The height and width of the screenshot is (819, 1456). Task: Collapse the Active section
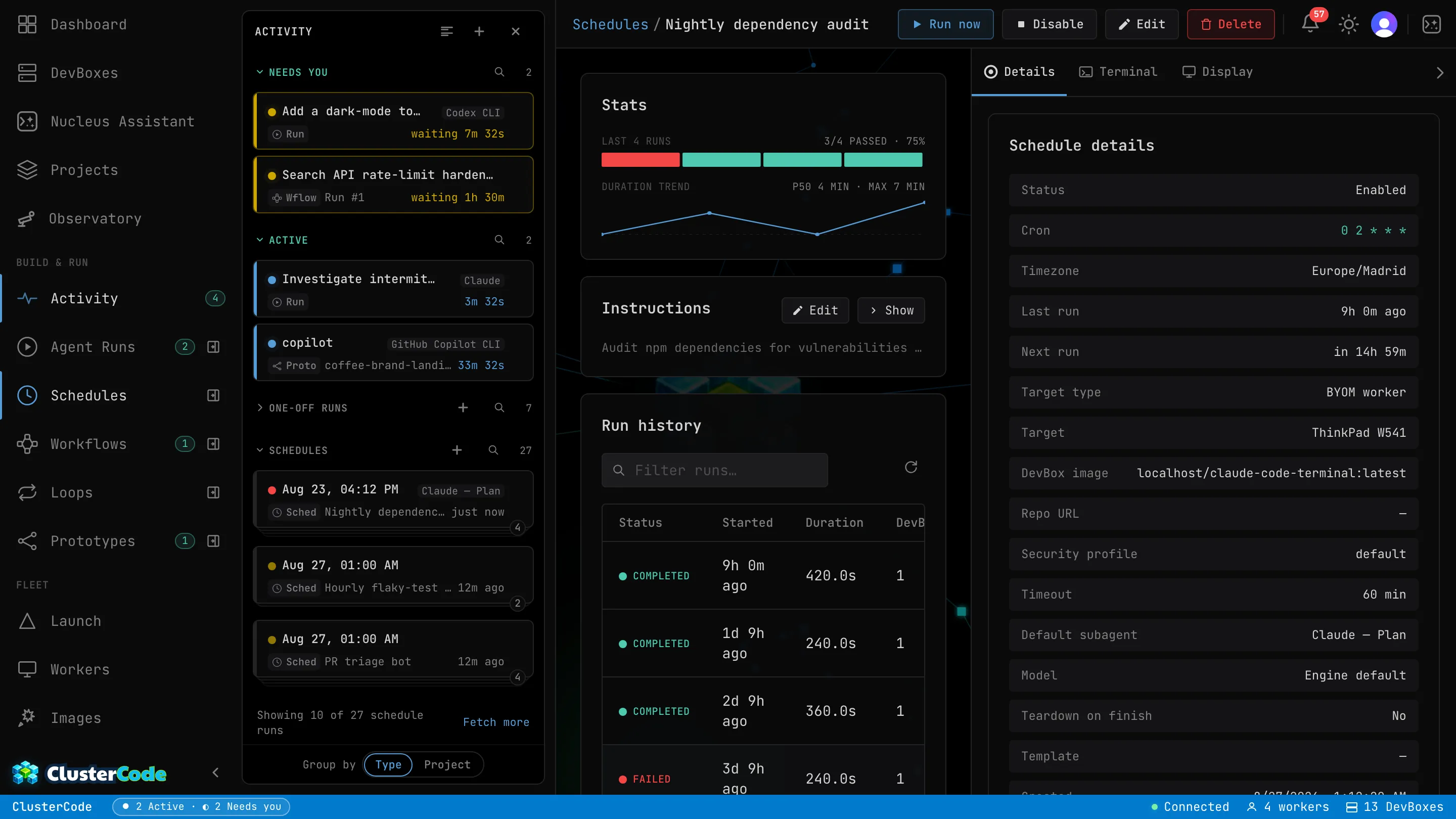[259, 240]
